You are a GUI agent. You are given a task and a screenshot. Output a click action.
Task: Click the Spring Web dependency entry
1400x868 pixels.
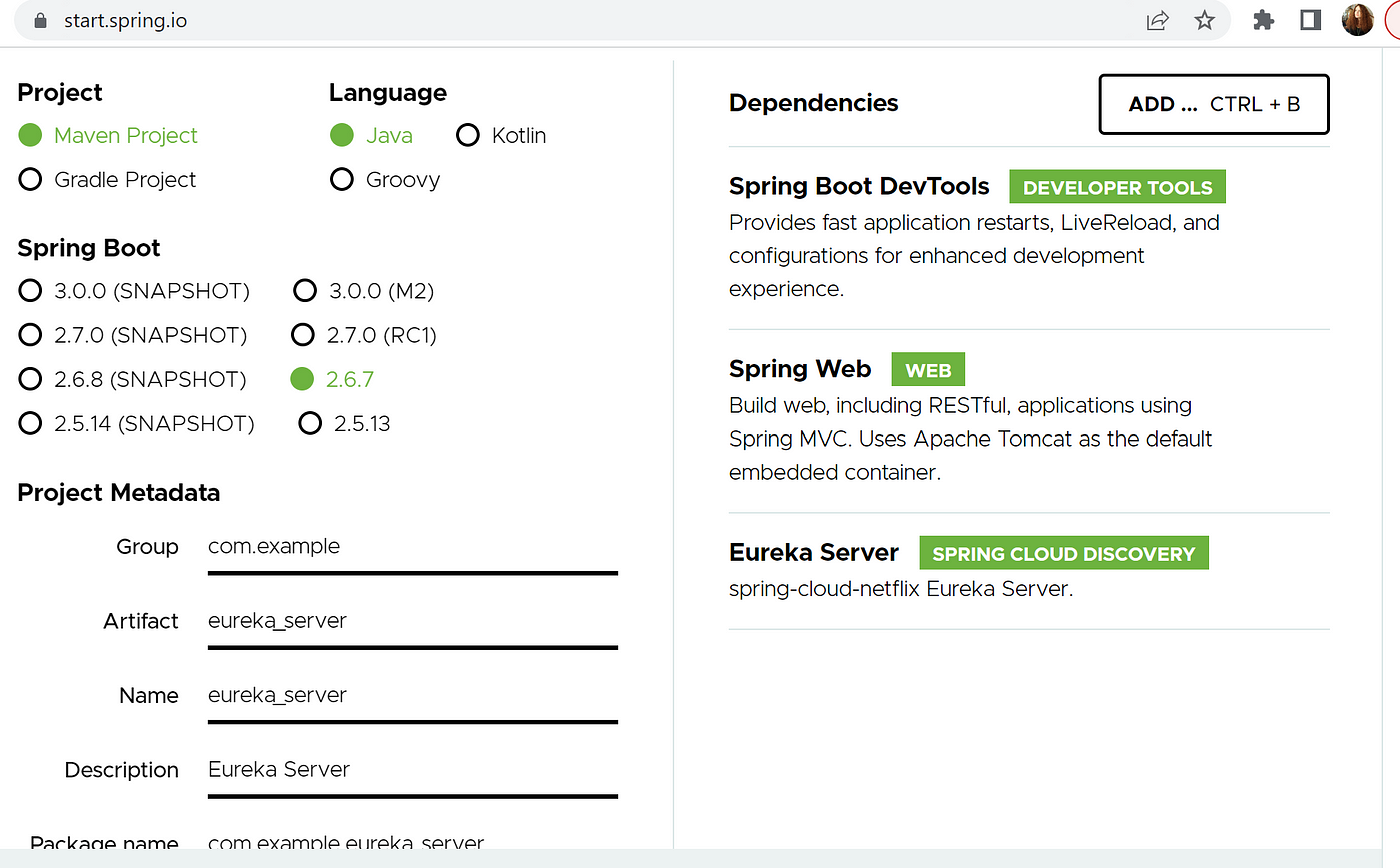point(1029,421)
